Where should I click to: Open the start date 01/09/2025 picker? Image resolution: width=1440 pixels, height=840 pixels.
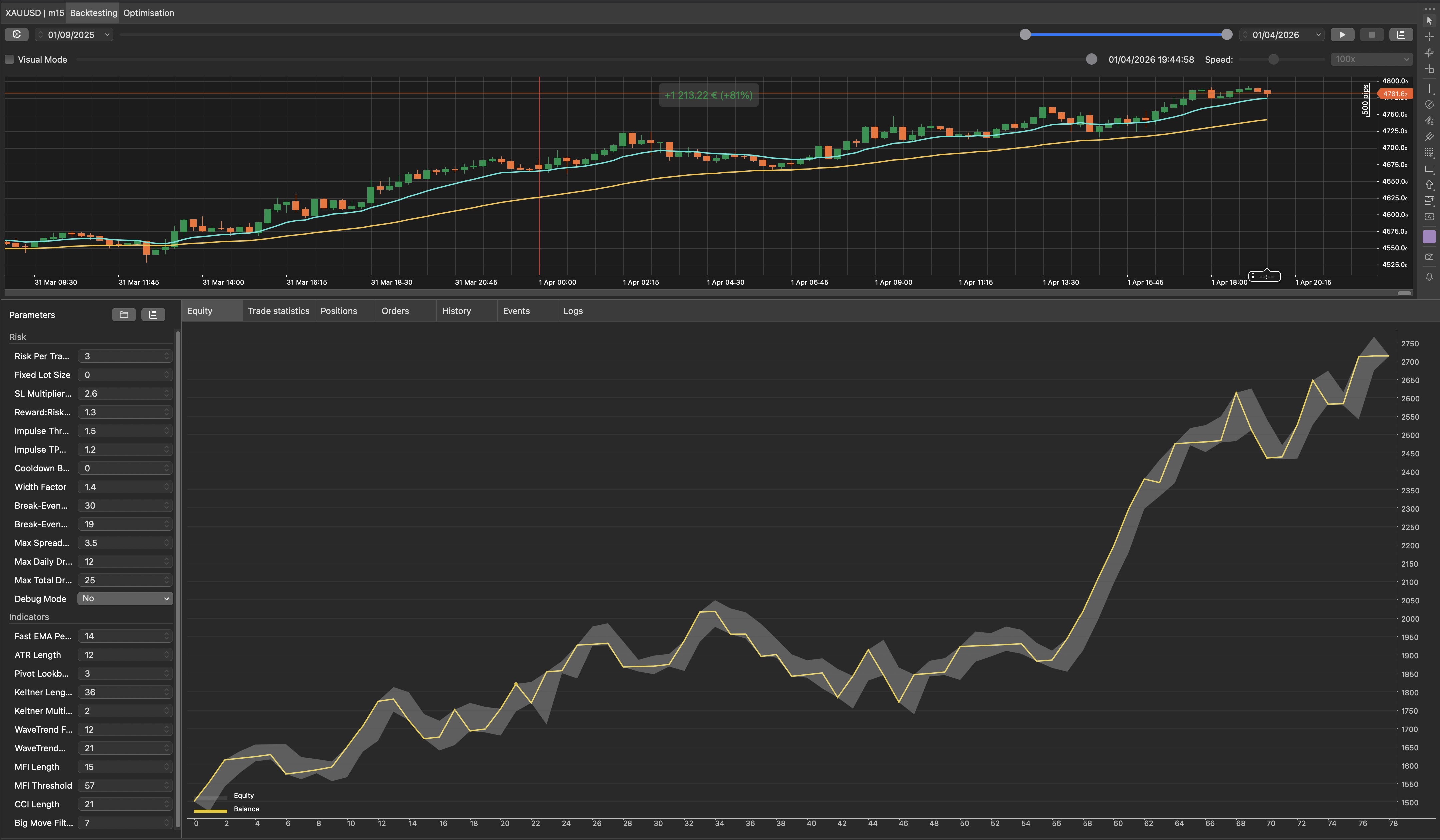[x=73, y=34]
